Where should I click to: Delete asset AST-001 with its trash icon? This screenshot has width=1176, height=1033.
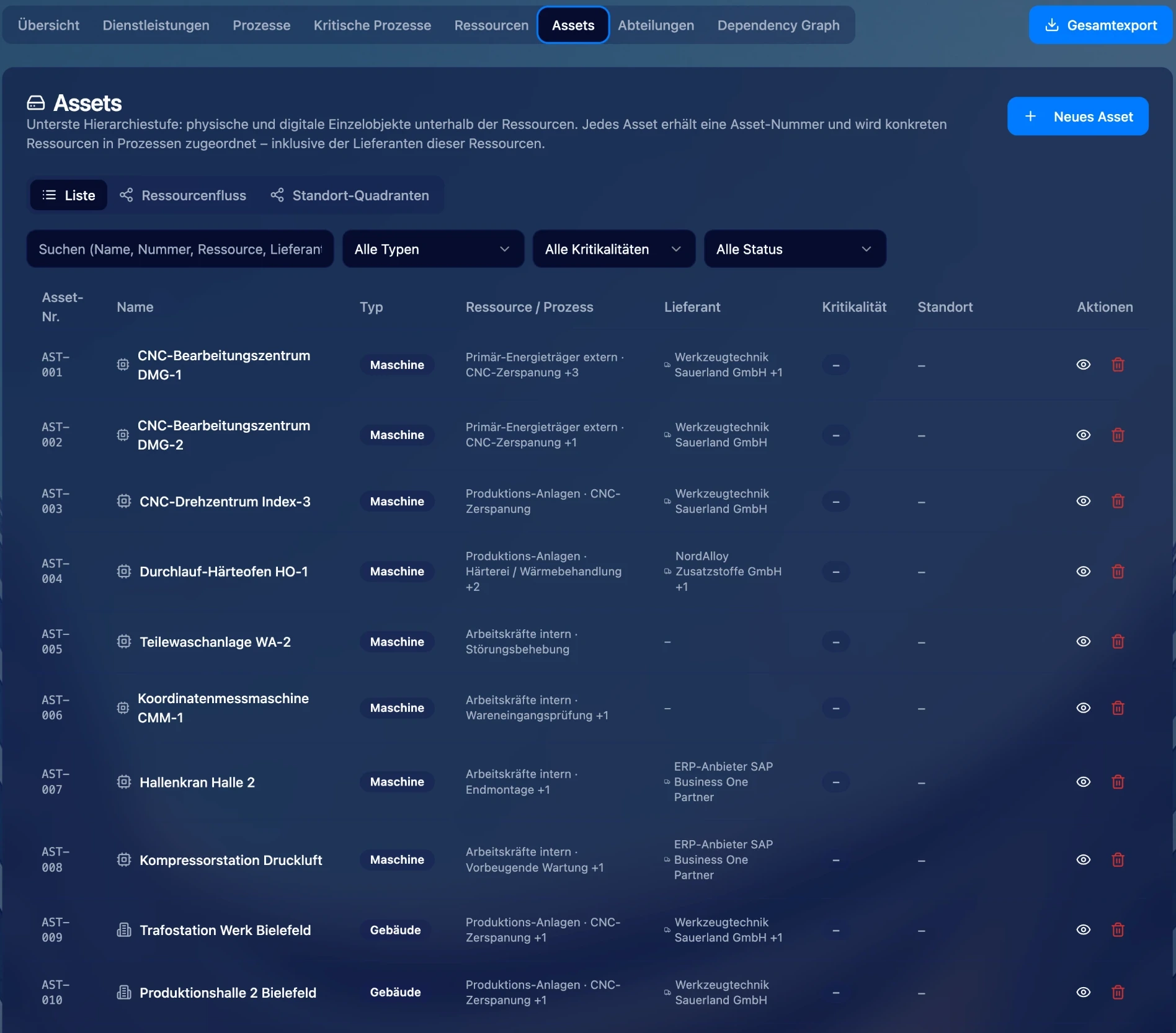point(1118,365)
